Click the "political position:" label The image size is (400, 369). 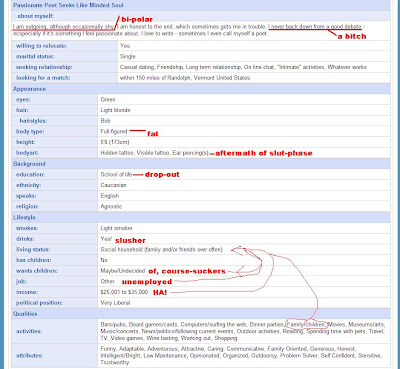coord(39,303)
